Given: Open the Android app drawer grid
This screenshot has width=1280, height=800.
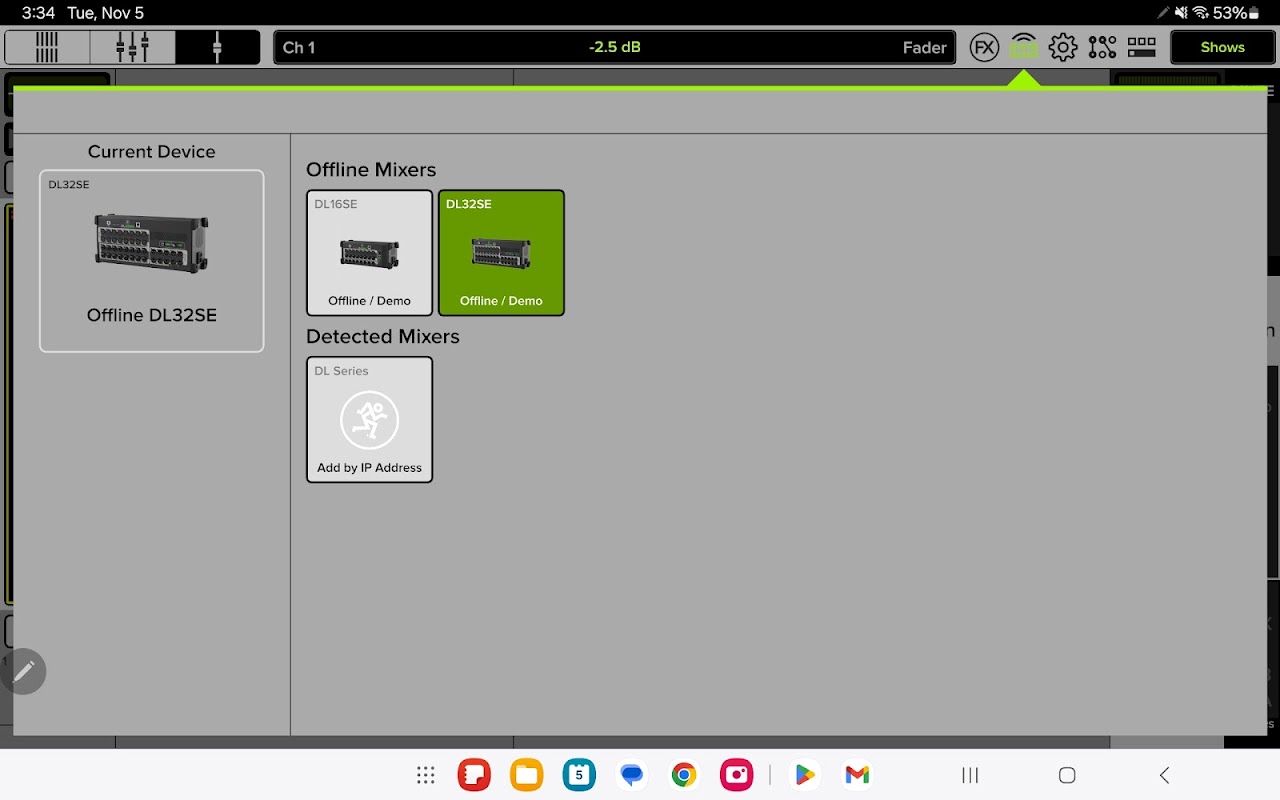Looking at the screenshot, I should [x=426, y=775].
